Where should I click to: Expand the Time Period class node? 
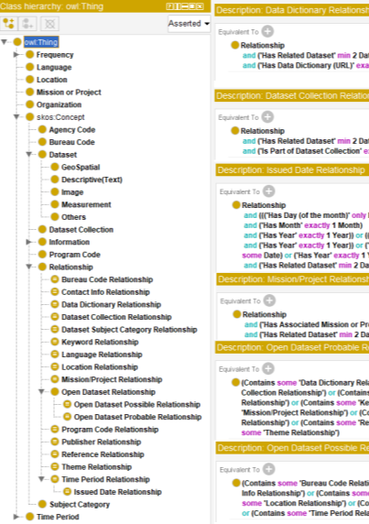click(16, 516)
